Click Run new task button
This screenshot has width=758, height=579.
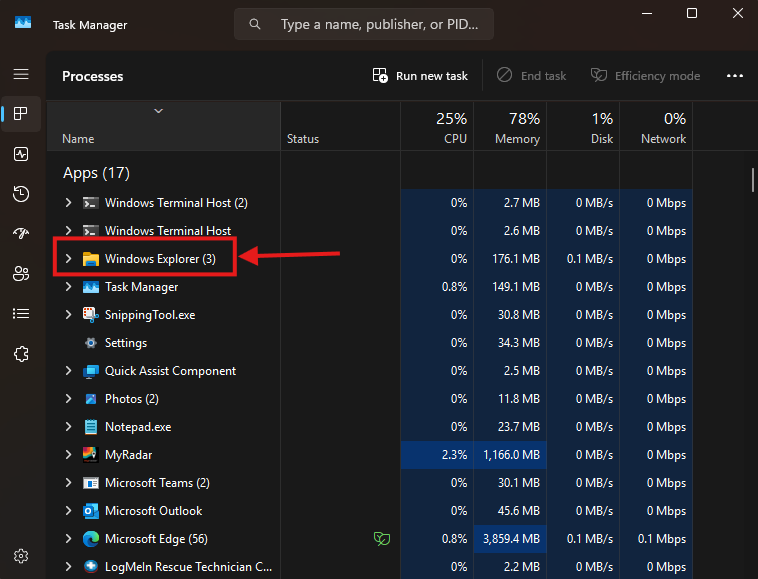pyautogui.click(x=420, y=76)
